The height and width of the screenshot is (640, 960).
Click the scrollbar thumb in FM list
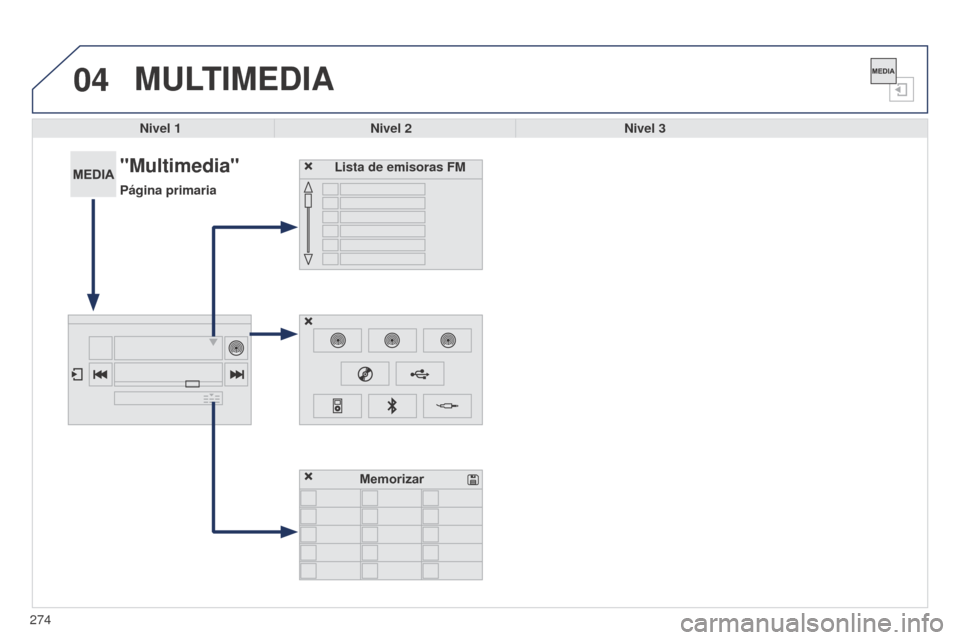309,201
